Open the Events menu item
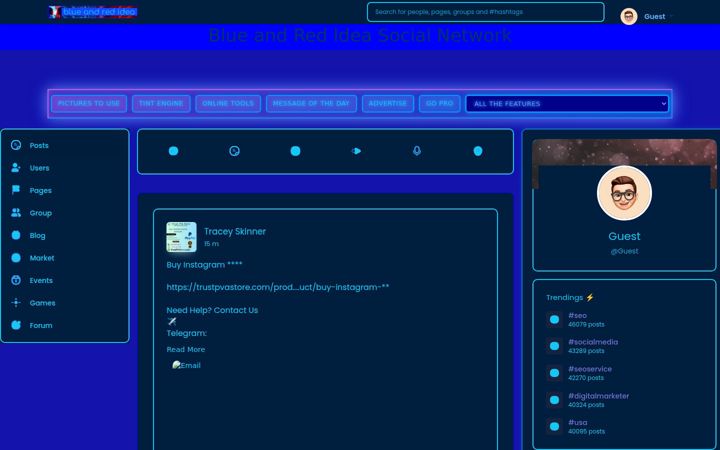The image size is (720, 450). (x=41, y=281)
